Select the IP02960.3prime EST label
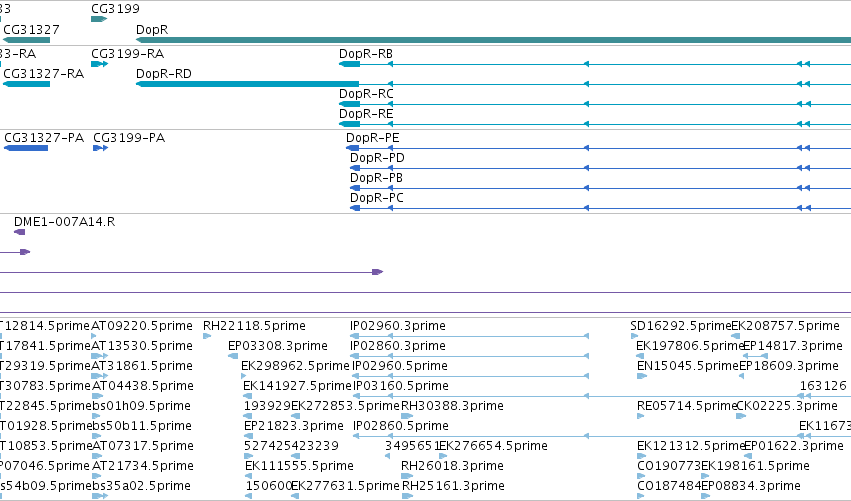The height and width of the screenshot is (501, 851). click(x=398, y=326)
